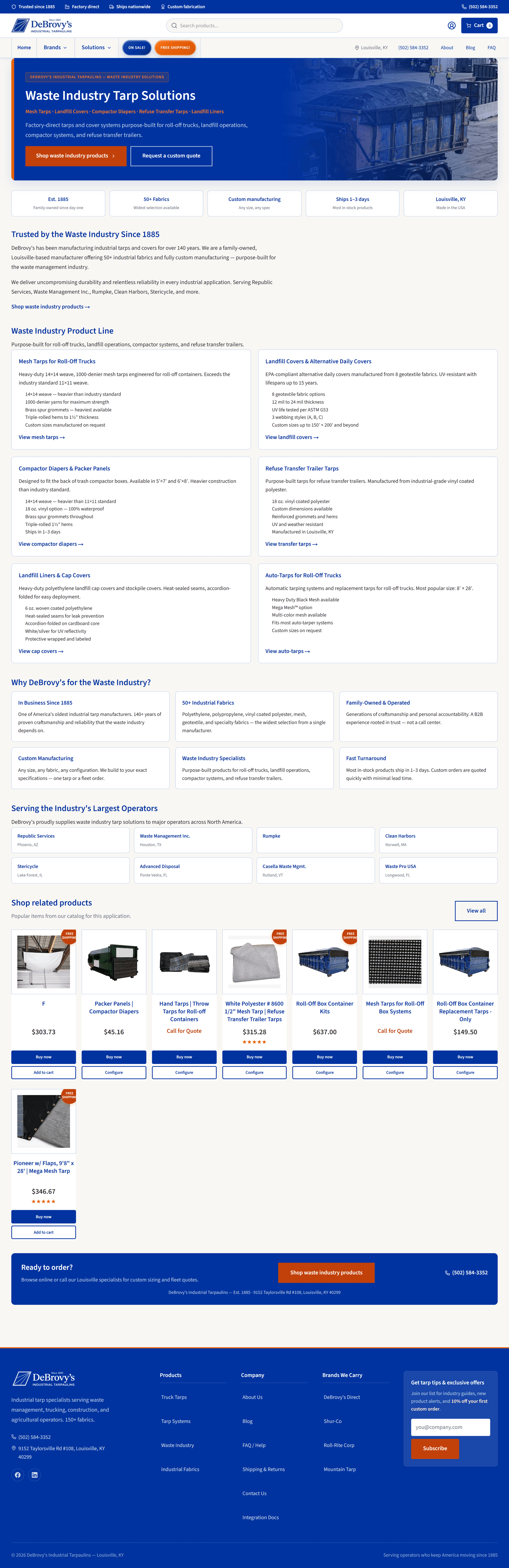The image size is (509, 1568).
Task: Open the Blog nav link
Action: (470, 47)
